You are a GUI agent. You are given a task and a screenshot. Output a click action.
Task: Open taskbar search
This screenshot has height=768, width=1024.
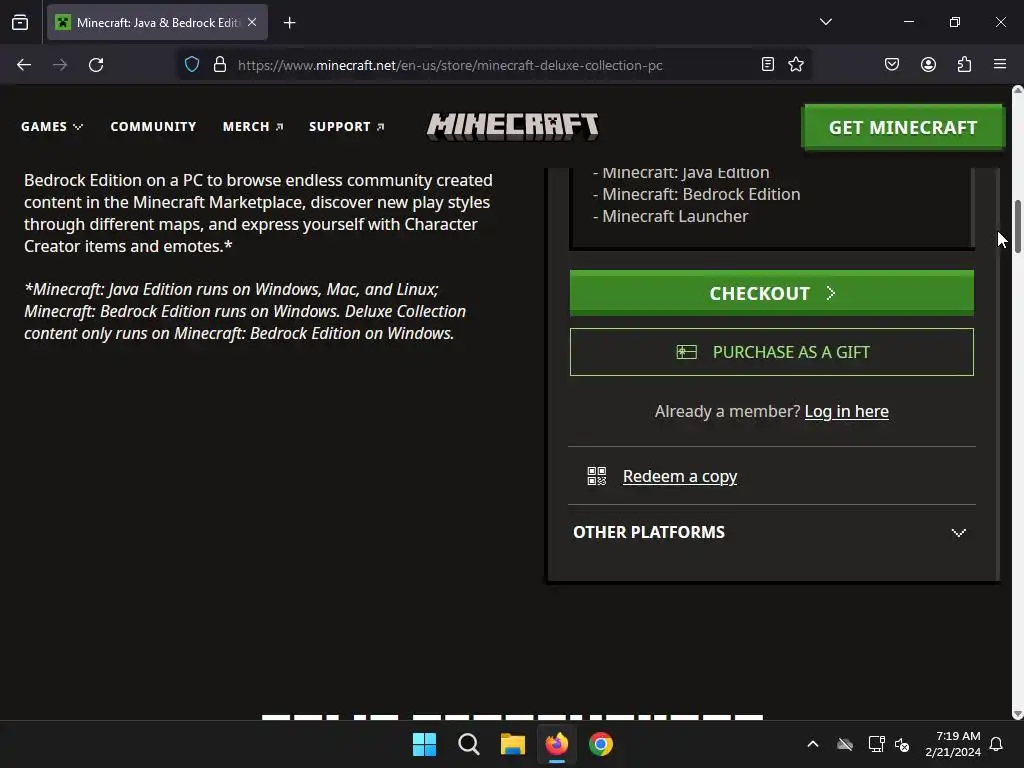468,744
